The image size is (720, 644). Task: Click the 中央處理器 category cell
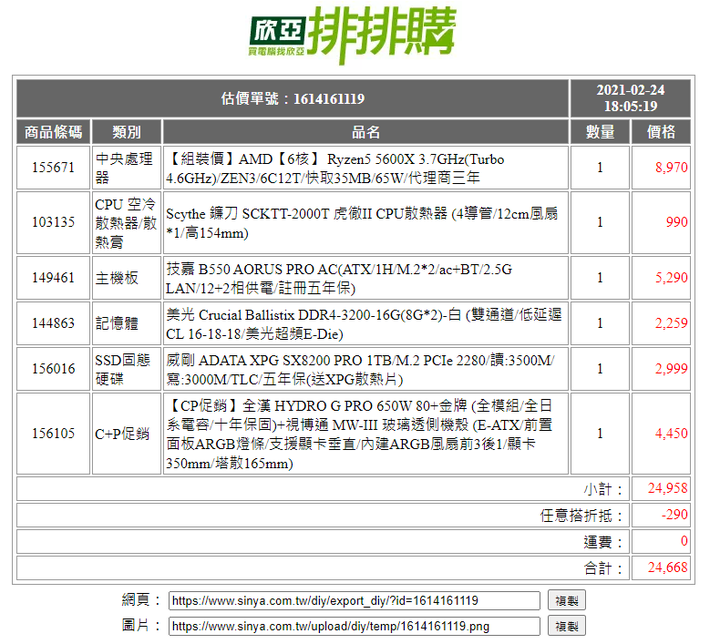click(127, 168)
